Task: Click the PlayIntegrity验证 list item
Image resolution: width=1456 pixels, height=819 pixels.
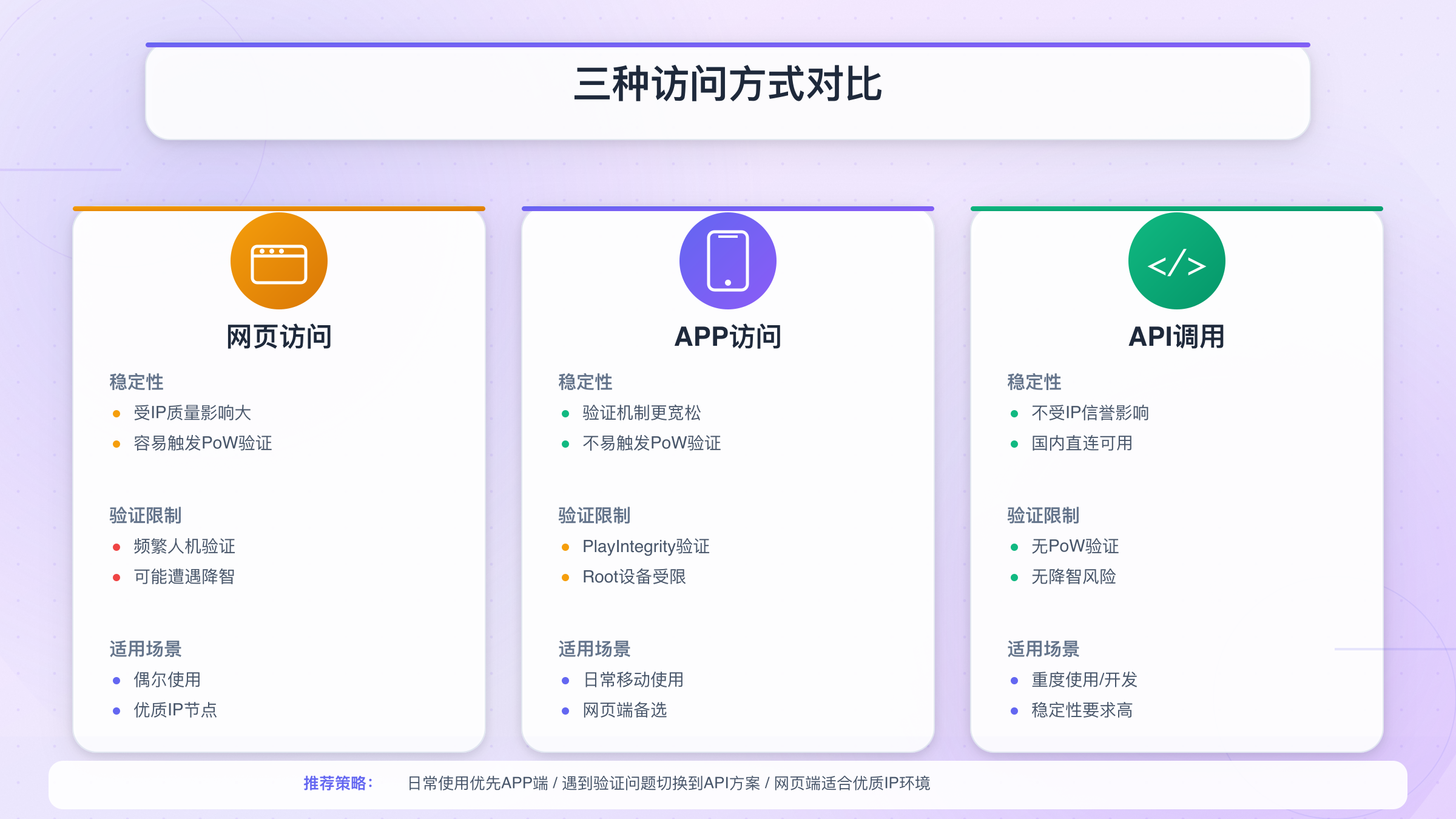Action: tap(646, 547)
